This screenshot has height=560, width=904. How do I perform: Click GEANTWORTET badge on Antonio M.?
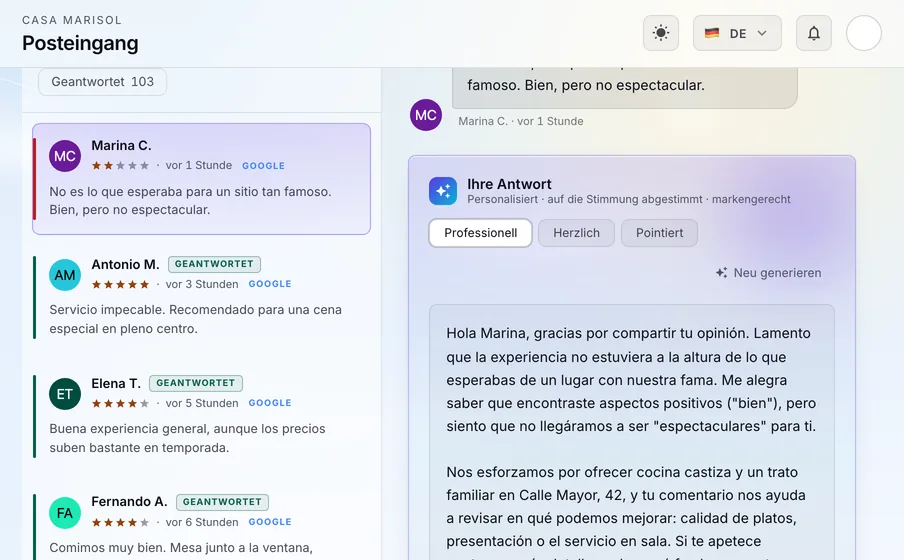(x=214, y=264)
